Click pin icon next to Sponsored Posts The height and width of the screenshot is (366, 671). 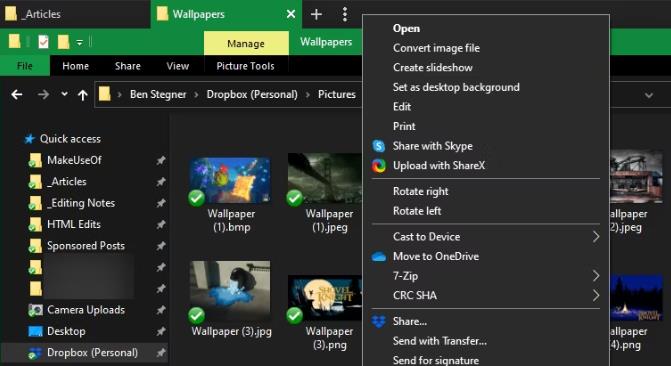click(160, 246)
